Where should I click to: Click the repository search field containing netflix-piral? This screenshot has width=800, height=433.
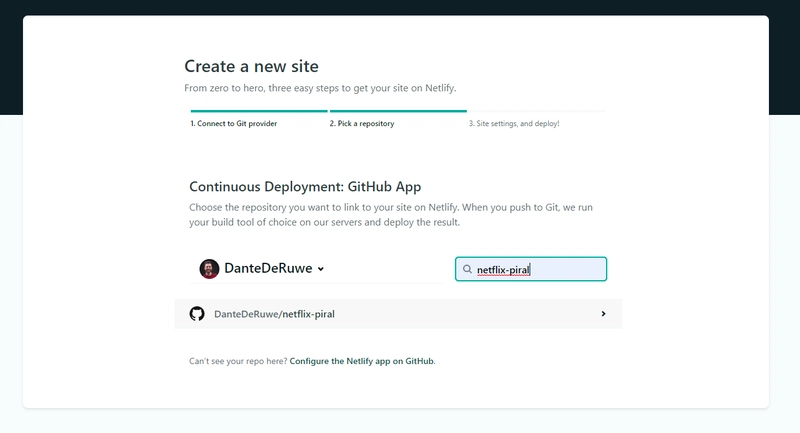[531, 269]
